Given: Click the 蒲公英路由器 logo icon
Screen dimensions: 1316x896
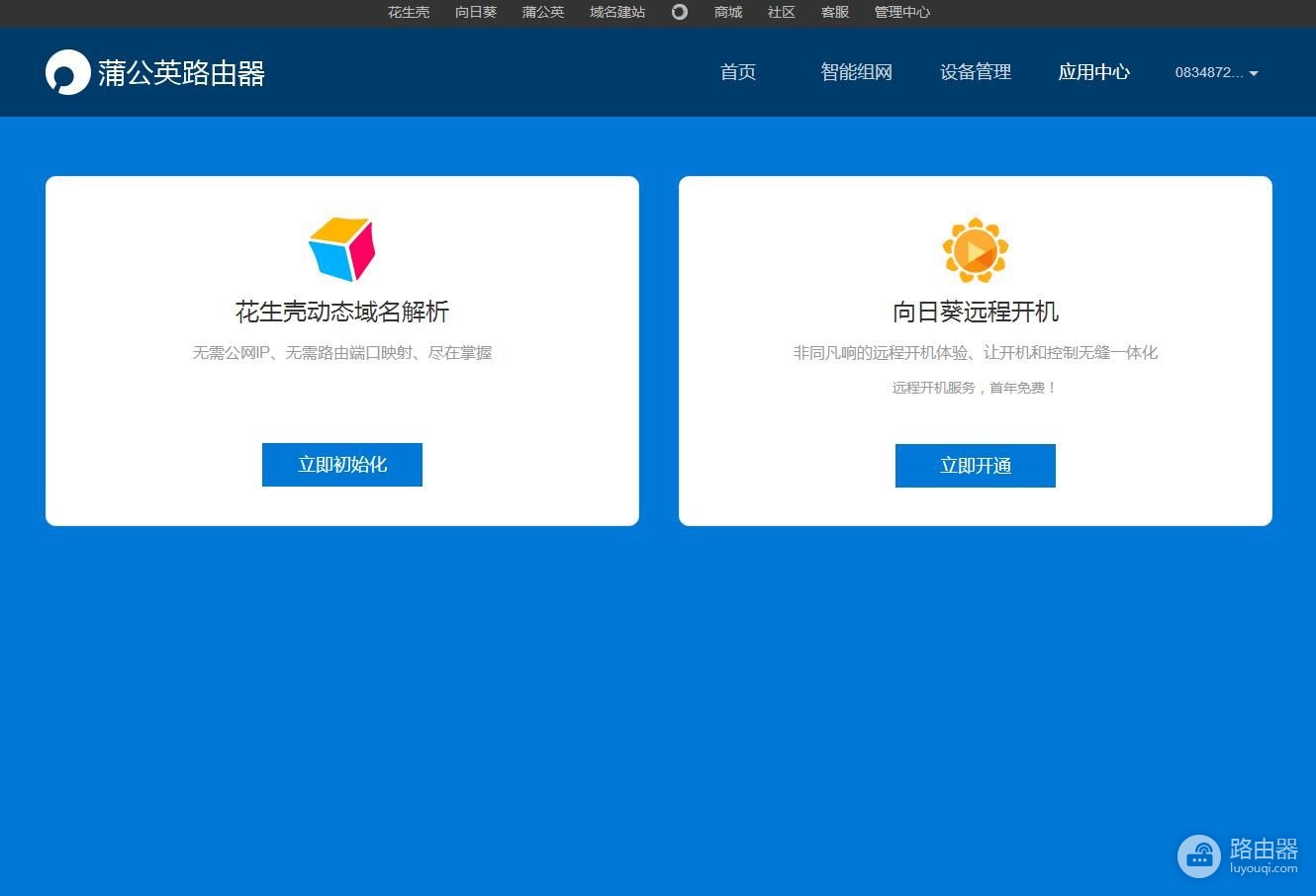Looking at the screenshot, I should coord(67,72).
